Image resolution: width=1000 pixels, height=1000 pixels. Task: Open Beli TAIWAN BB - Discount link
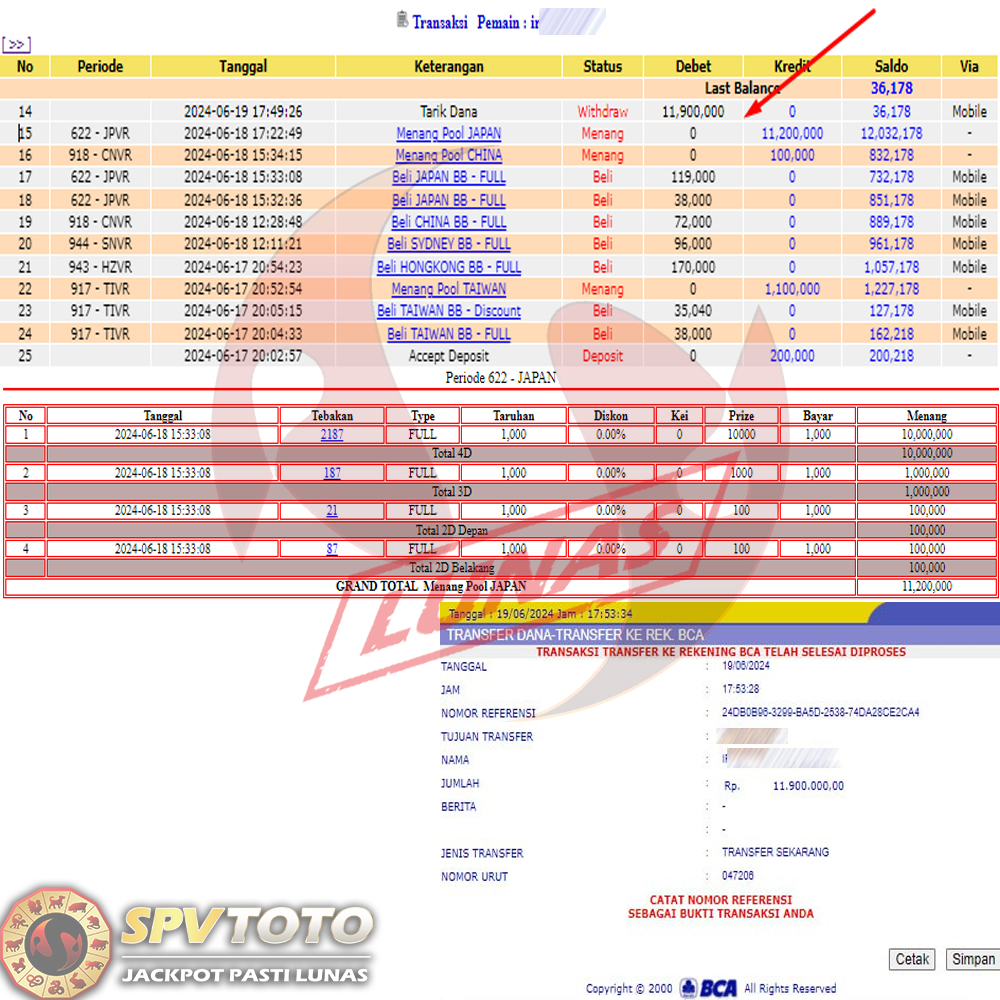[448, 311]
